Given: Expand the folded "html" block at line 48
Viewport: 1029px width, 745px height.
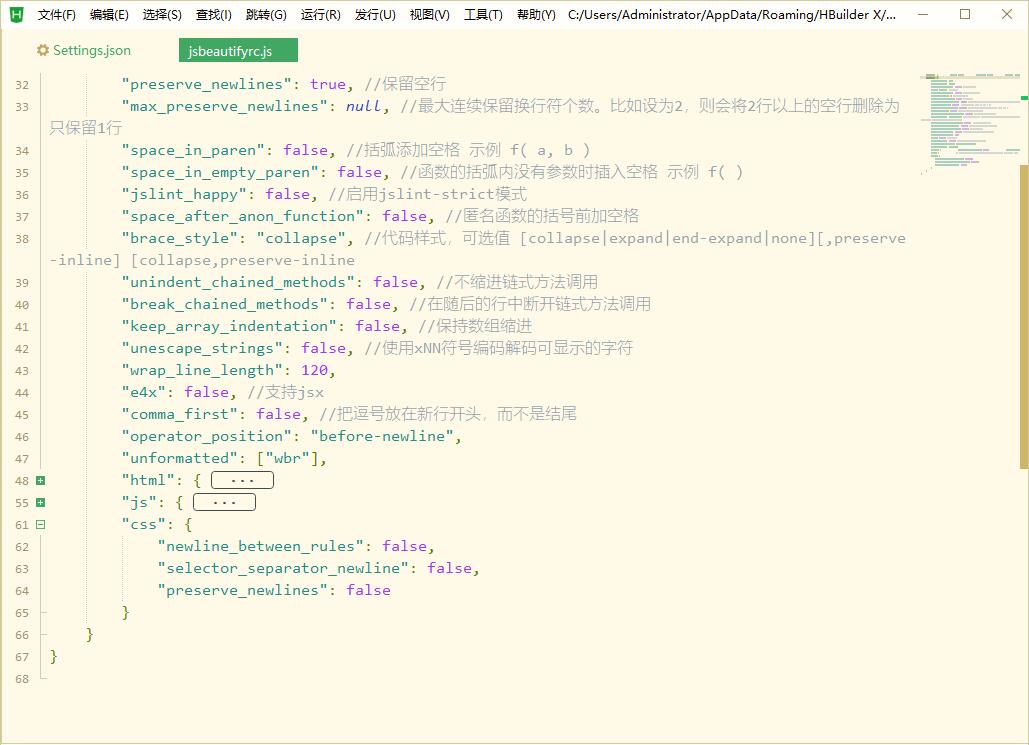Looking at the screenshot, I should click(x=41, y=481).
